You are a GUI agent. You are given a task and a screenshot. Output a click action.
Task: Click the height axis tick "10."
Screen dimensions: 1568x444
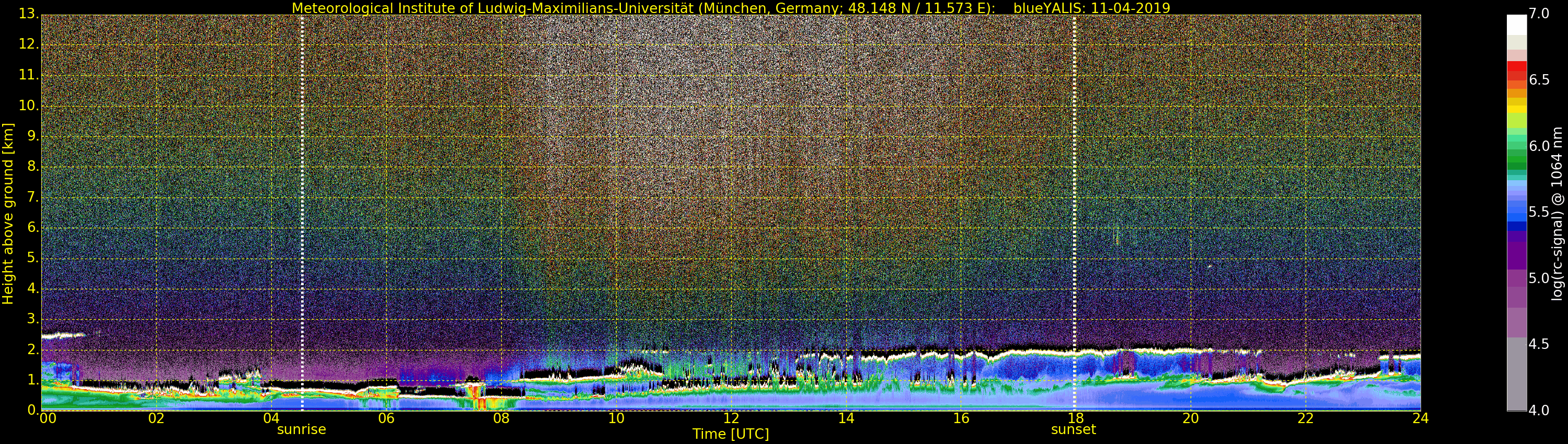pyautogui.click(x=29, y=106)
